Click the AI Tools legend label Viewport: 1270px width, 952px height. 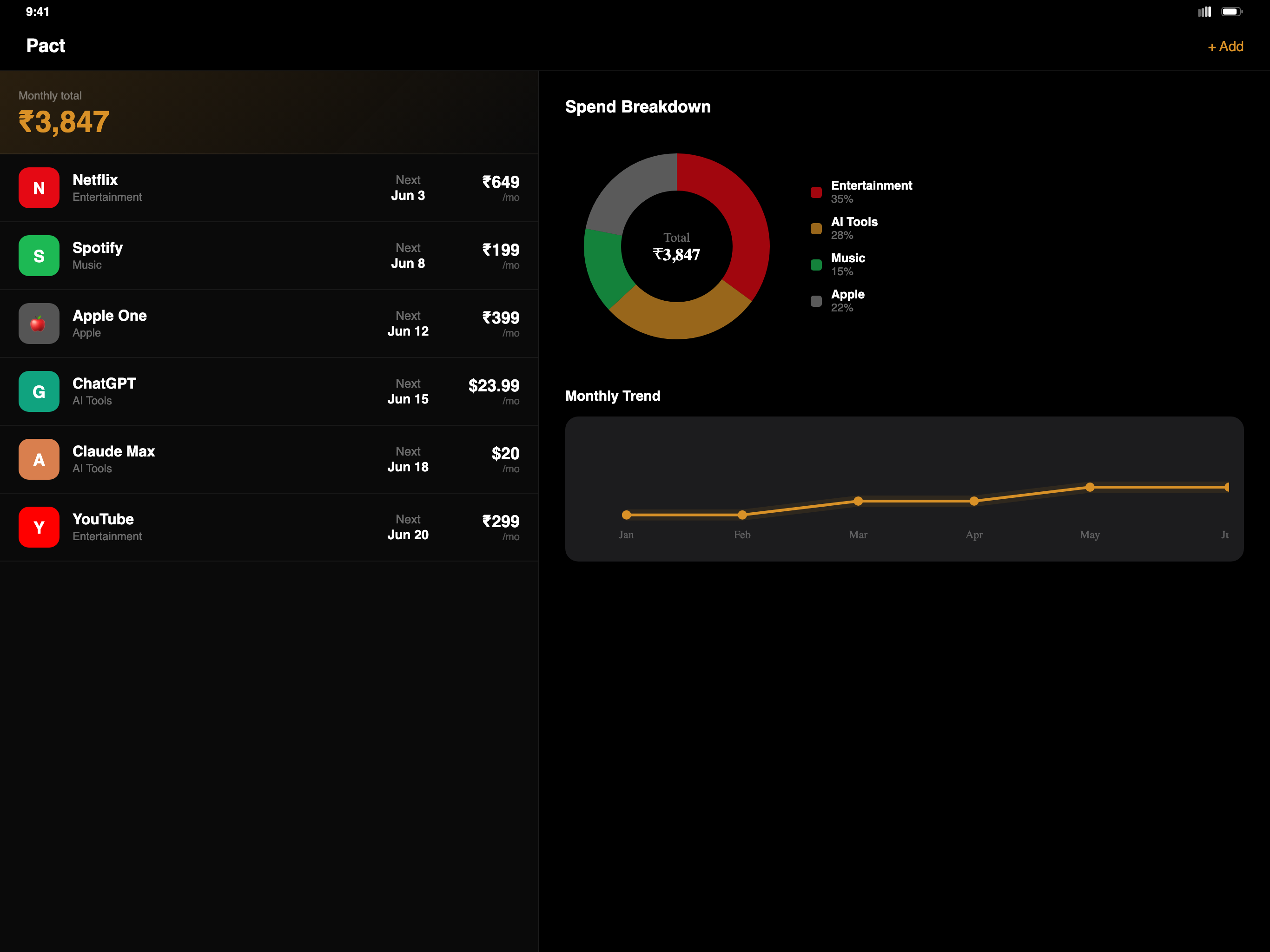click(854, 222)
